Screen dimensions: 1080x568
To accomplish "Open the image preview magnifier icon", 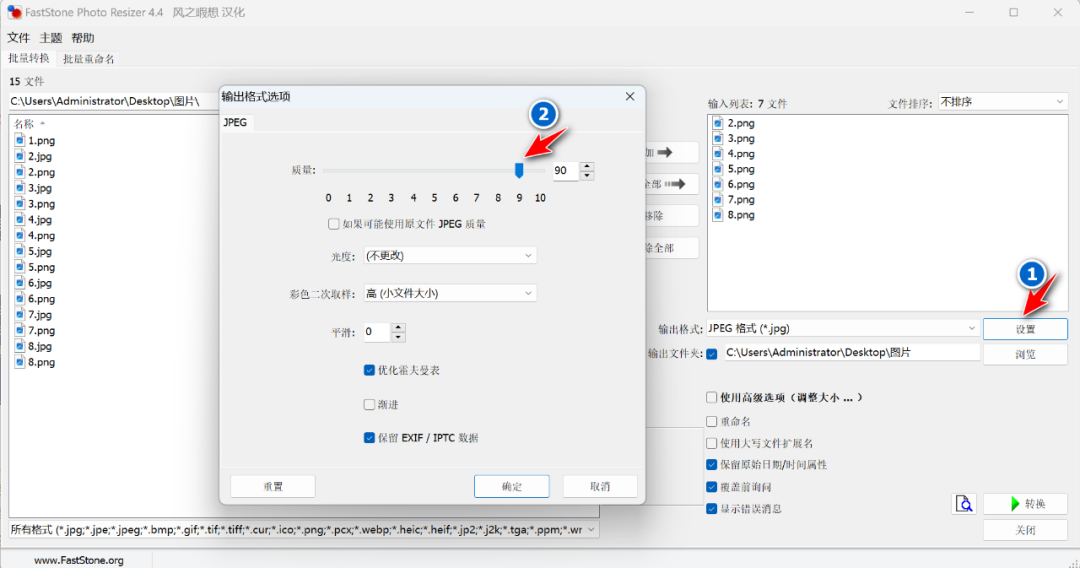I will (964, 504).
